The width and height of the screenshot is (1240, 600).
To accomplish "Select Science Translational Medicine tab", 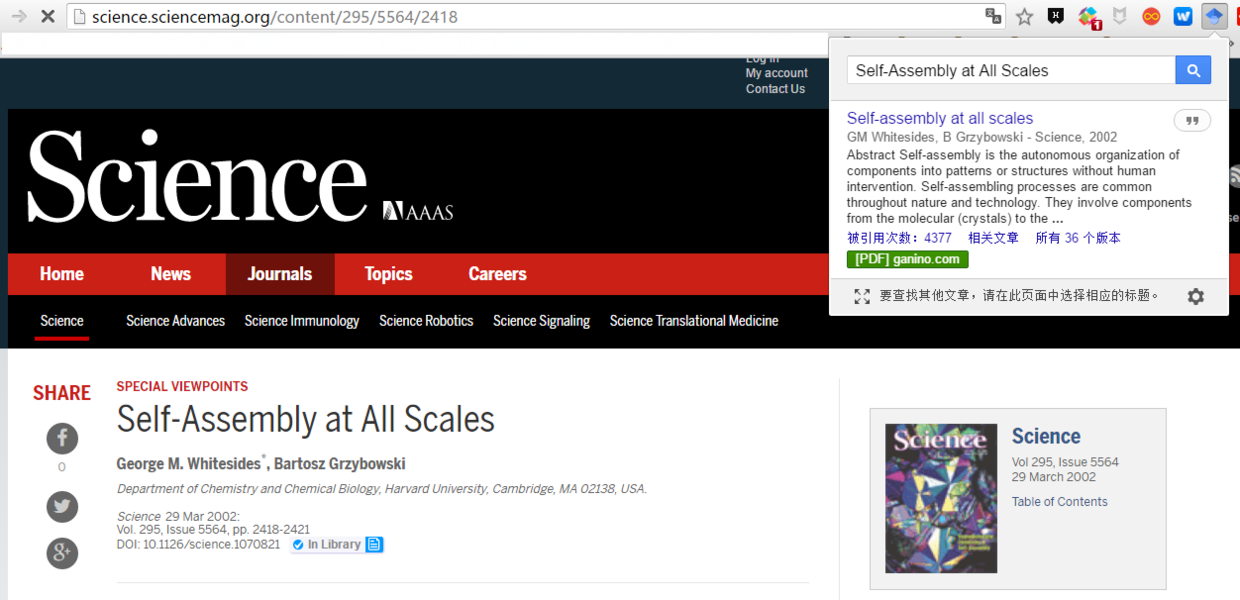I will tap(694, 321).
